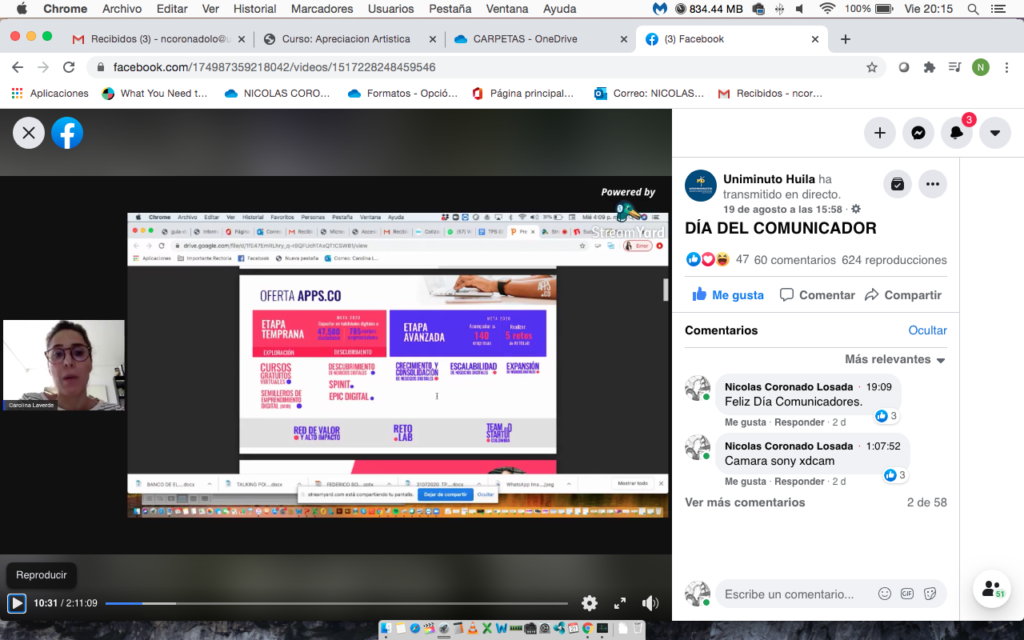1024x640 pixels.
Task: Open the Apple menu
Action: pyautogui.click(x=22, y=9)
